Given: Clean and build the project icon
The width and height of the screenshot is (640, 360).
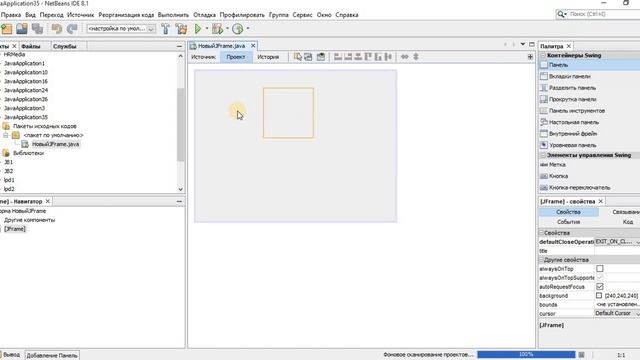Looking at the screenshot, I should (181, 29).
